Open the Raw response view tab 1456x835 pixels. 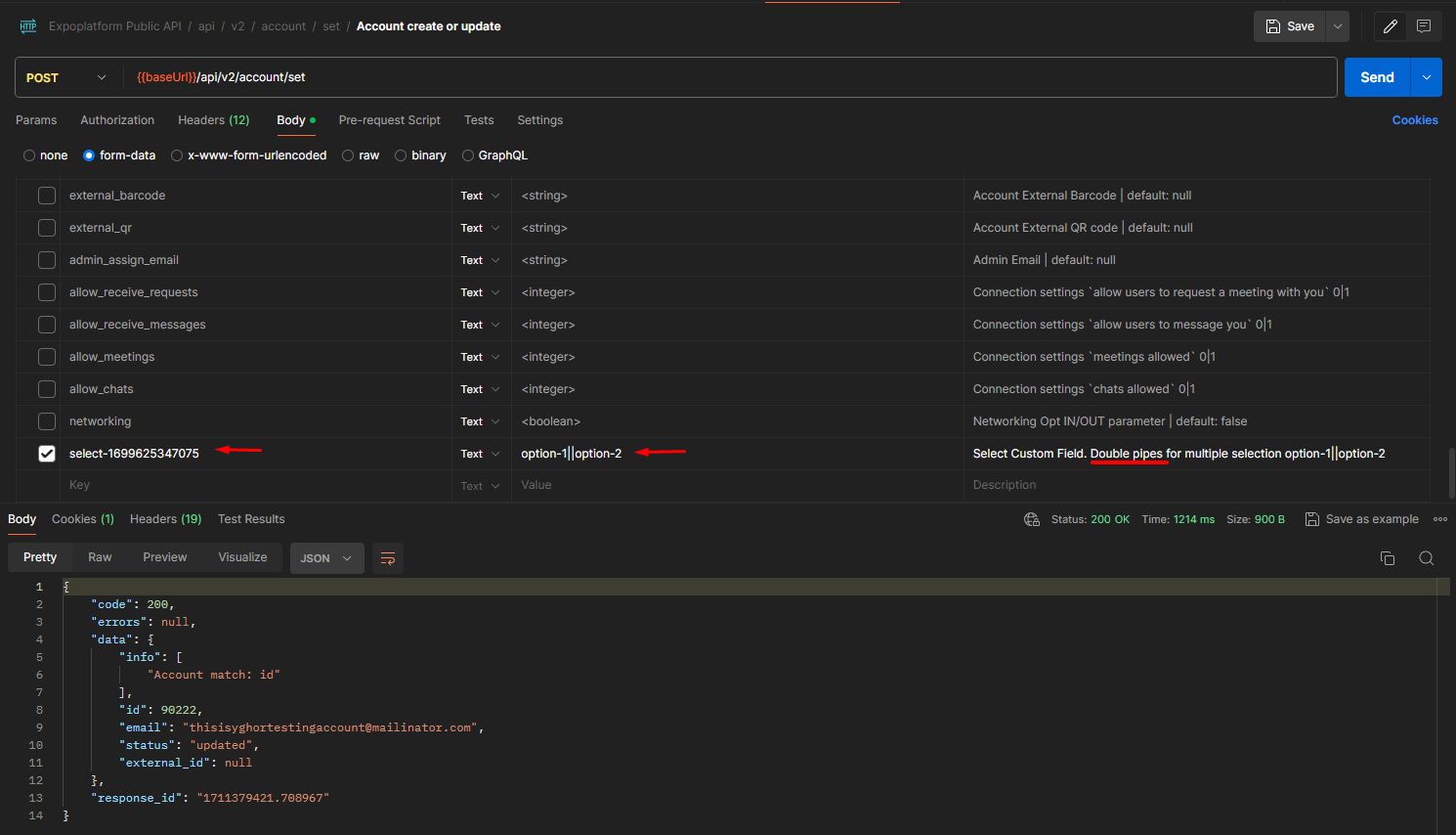pyautogui.click(x=99, y=556)
